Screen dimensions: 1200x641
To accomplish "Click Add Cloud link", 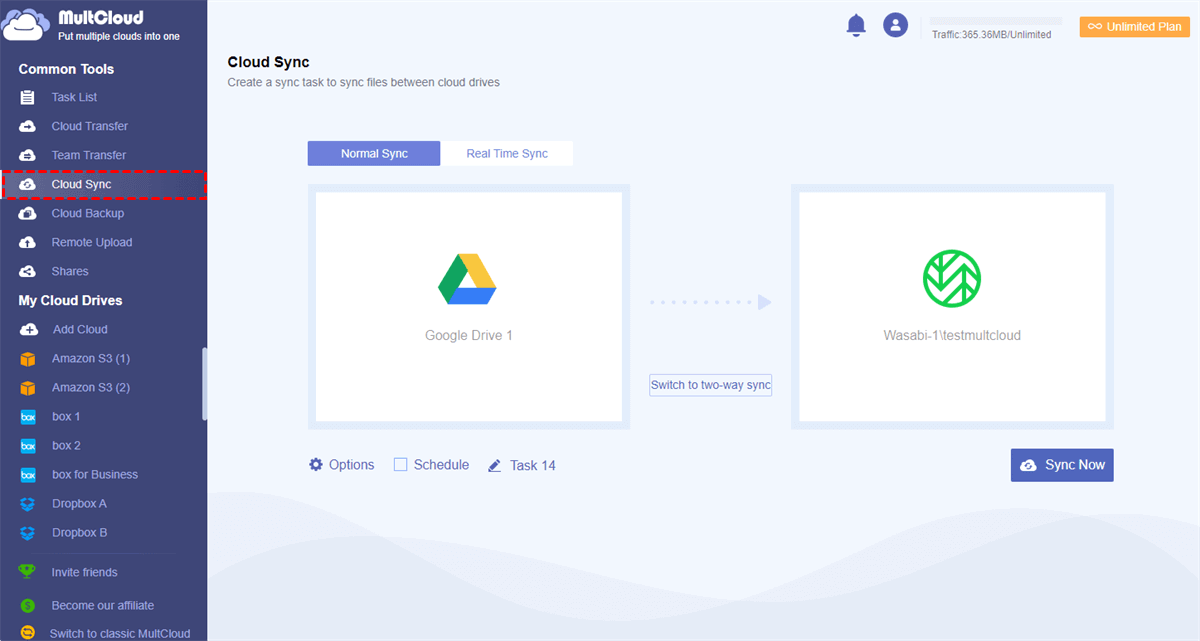I will tap(80, 329).
